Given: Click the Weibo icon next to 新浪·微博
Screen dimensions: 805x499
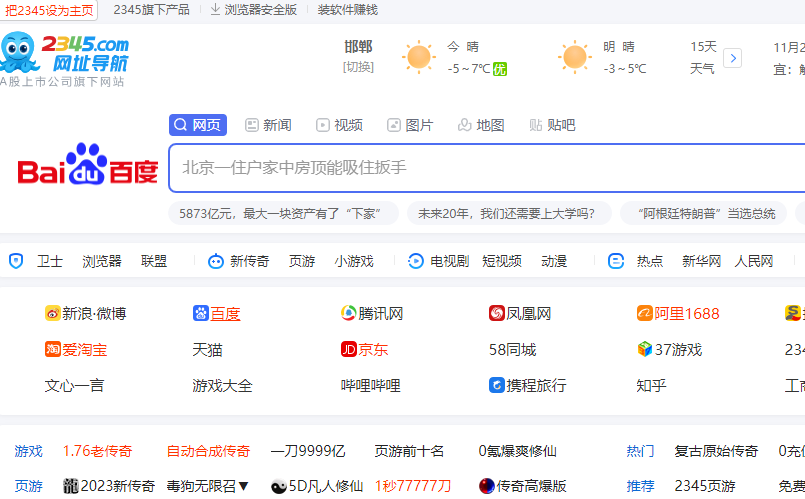Looking at the screenshot, I should tap(52, 313).
